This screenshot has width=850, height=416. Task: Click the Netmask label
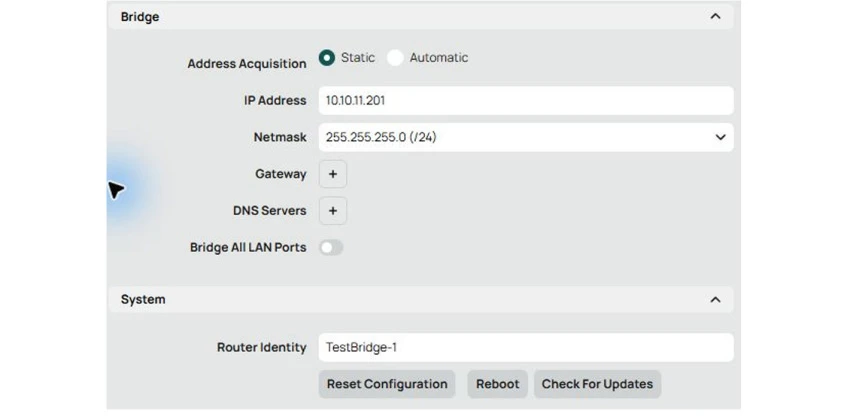(280, 137)
